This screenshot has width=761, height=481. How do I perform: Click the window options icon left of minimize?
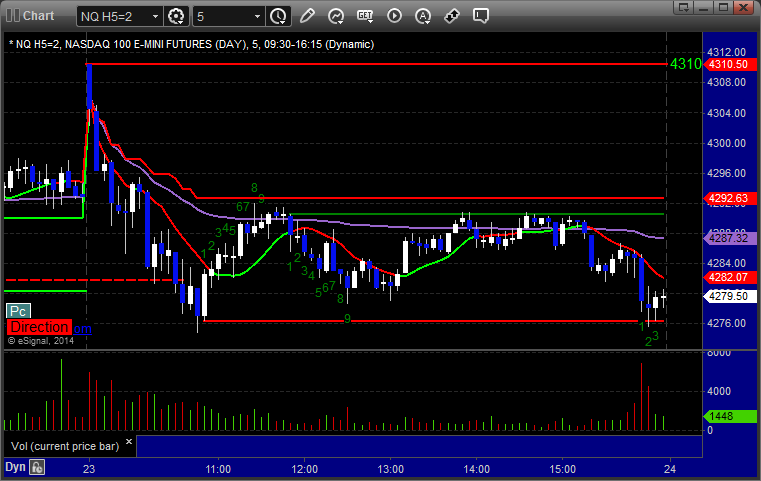click(x=684, y=7)
